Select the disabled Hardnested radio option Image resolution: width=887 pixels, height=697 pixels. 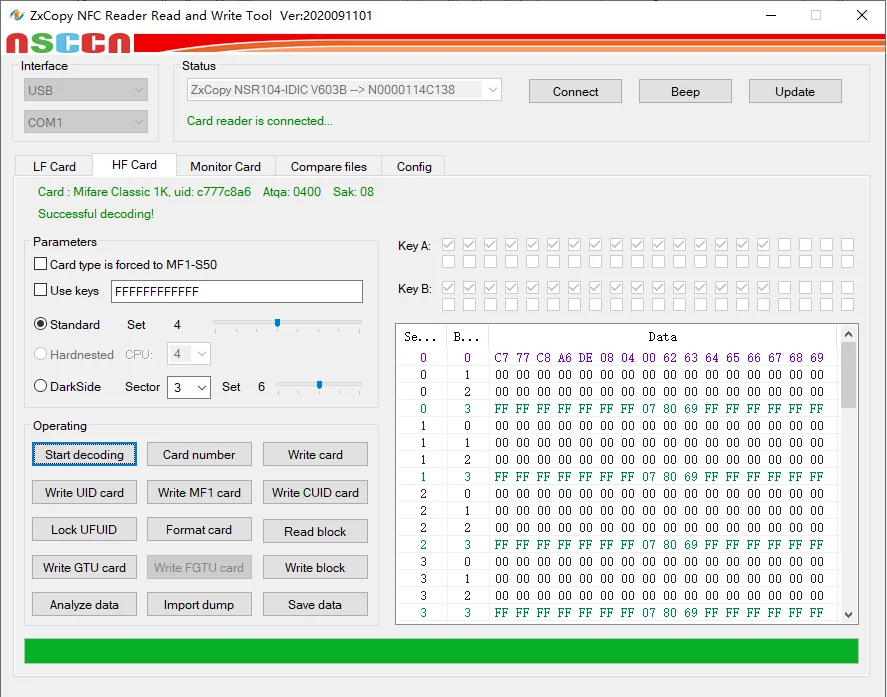(40, 354)
